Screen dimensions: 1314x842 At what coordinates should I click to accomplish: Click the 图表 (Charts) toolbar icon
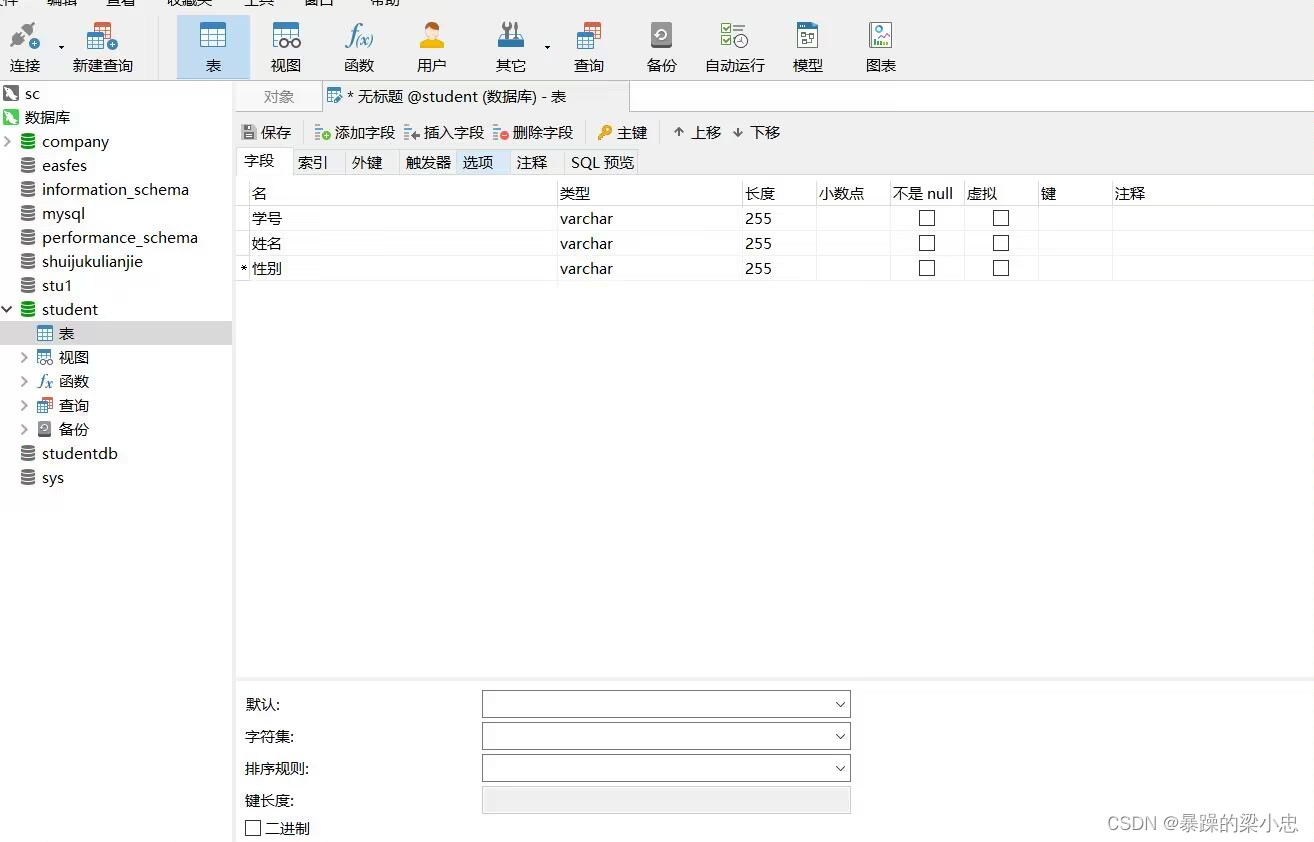880,45
